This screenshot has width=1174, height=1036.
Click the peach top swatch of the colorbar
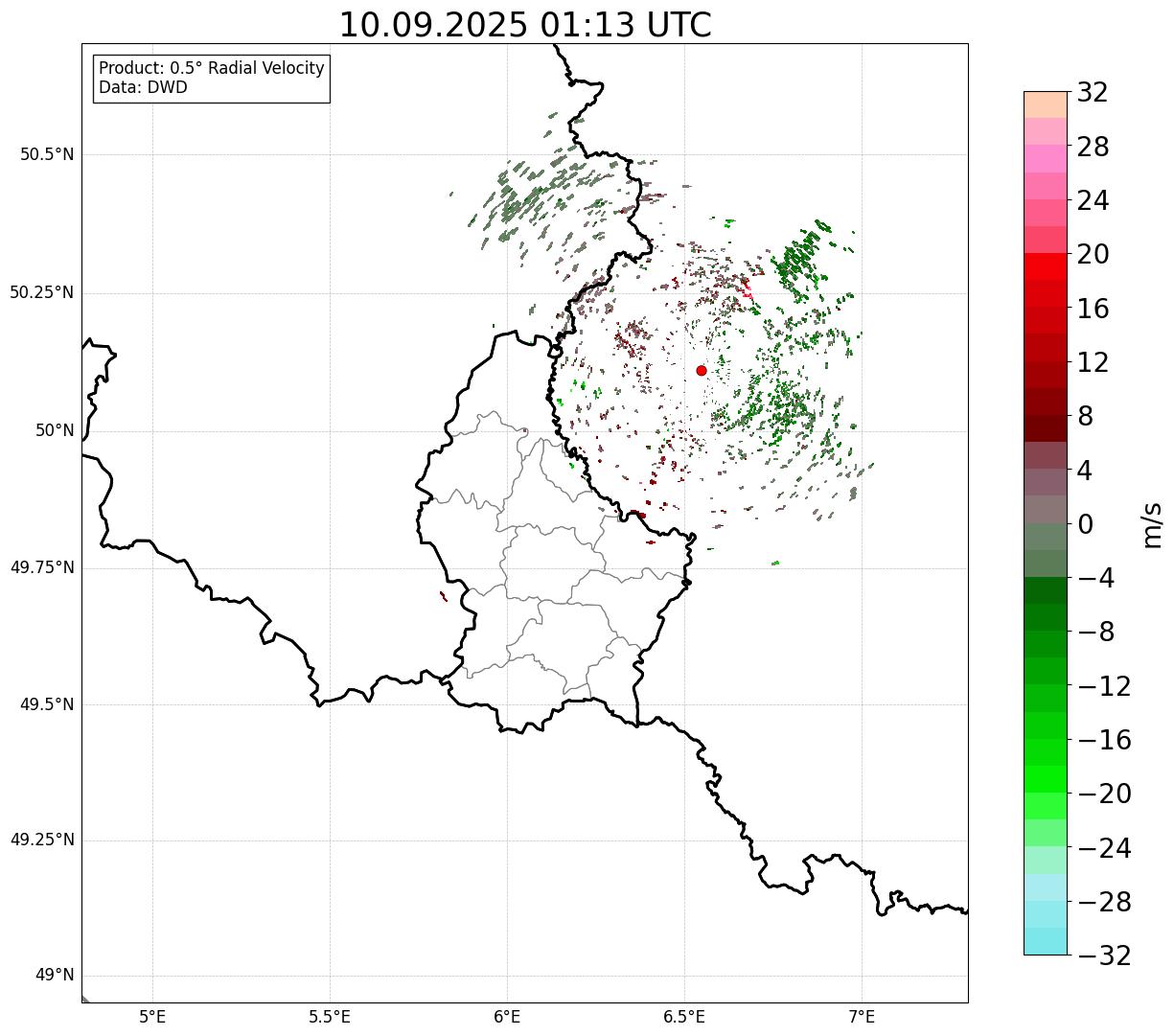[x=1046, y=104]
